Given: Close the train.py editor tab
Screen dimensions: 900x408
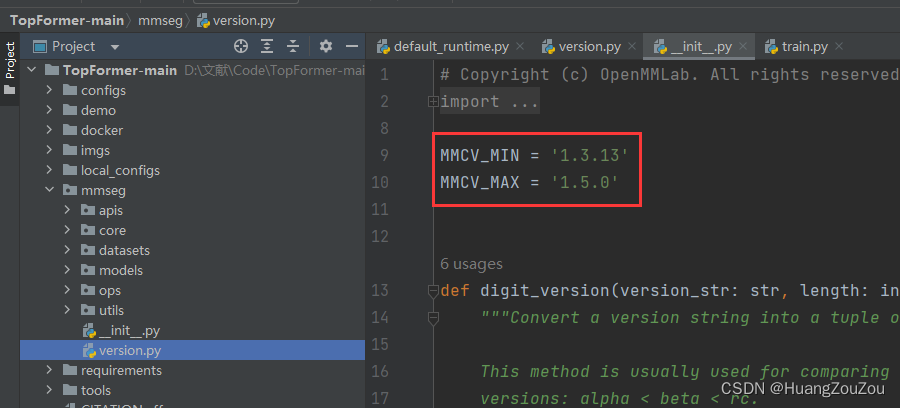Looking at the screenshot, I should pyautogui.click(x=839, y=46).
